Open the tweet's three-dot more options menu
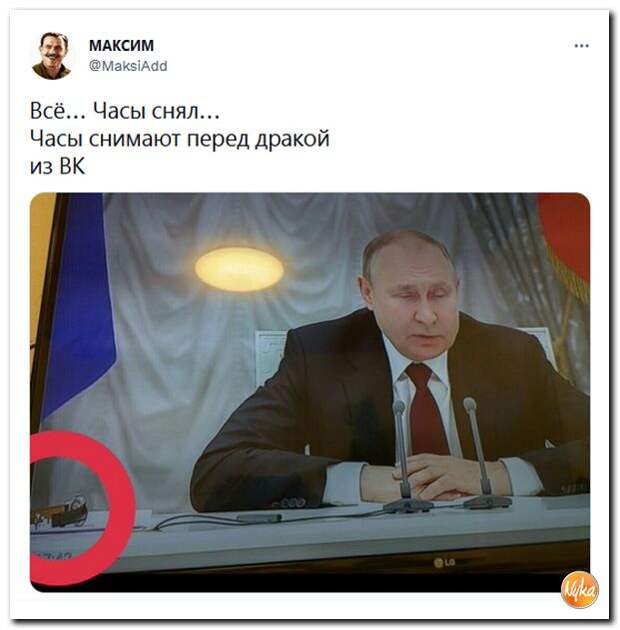 [x=581, y=46]
